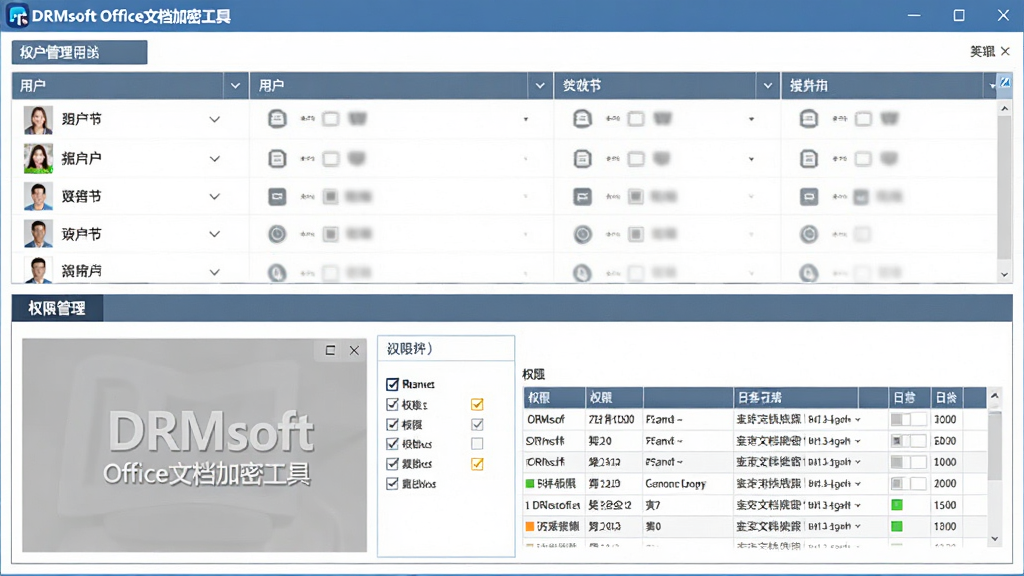Screen dimensions: 1024x576
Task: Click the fourth user row's clock icon in second column
Action: (277, 234)
